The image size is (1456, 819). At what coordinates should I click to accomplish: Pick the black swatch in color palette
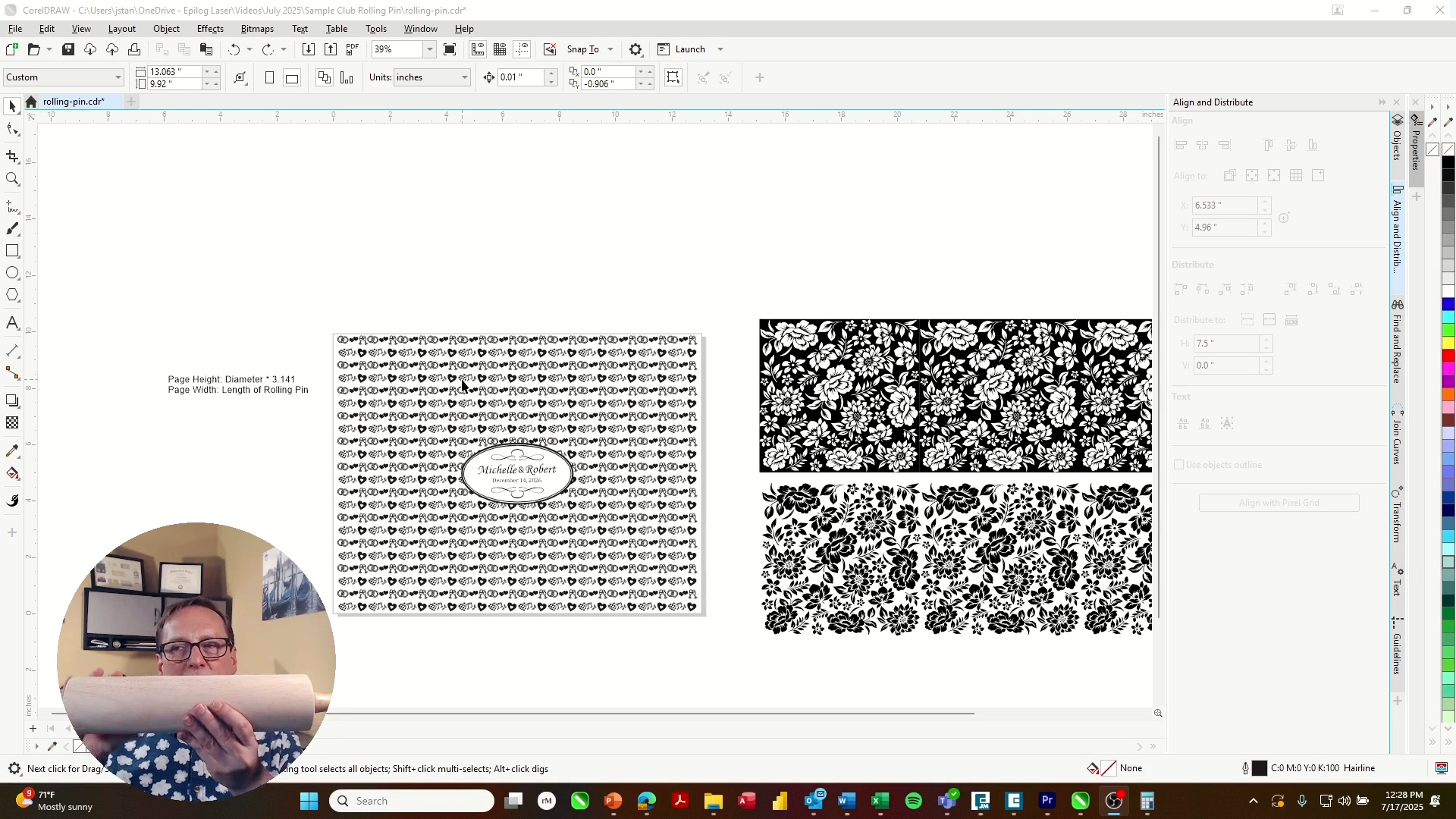tap(1448, 163)
